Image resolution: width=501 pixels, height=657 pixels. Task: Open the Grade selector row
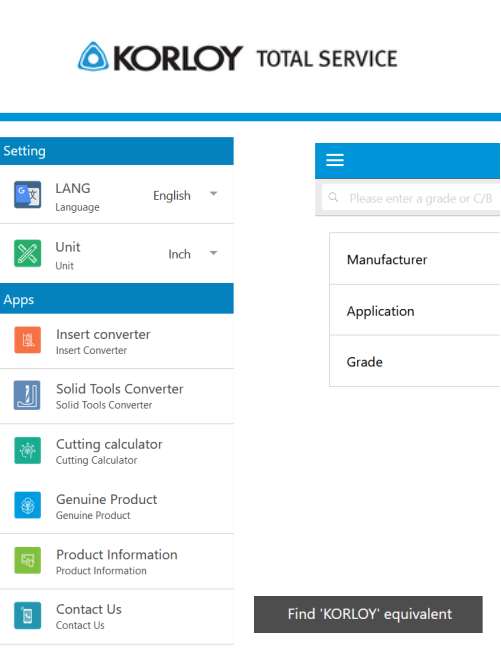click(415, 361)
